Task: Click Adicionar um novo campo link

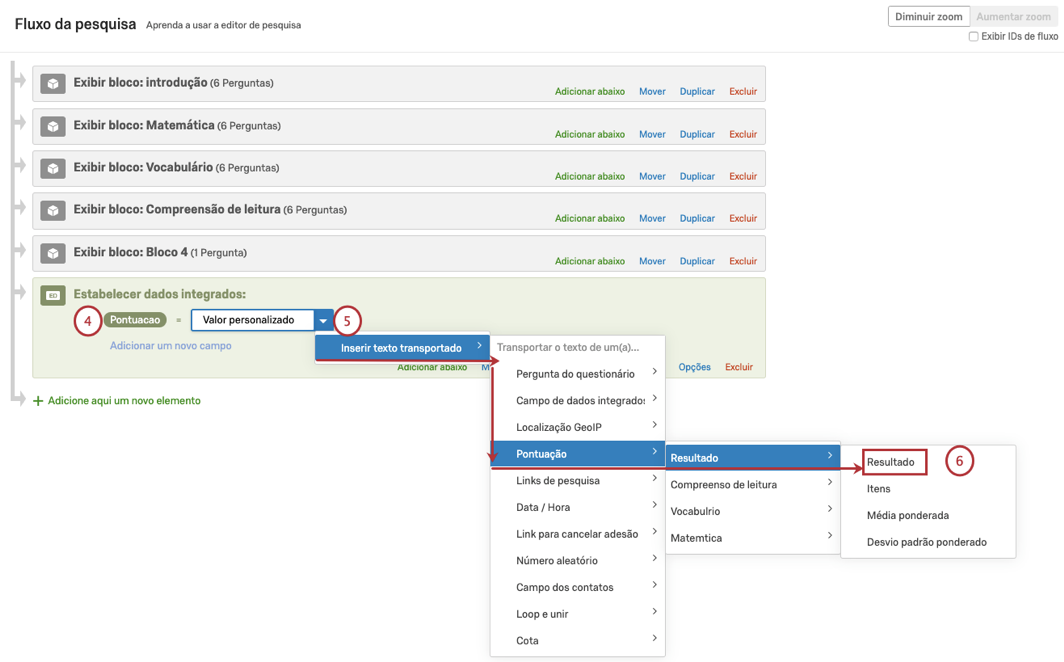Action: click(171, 346)
